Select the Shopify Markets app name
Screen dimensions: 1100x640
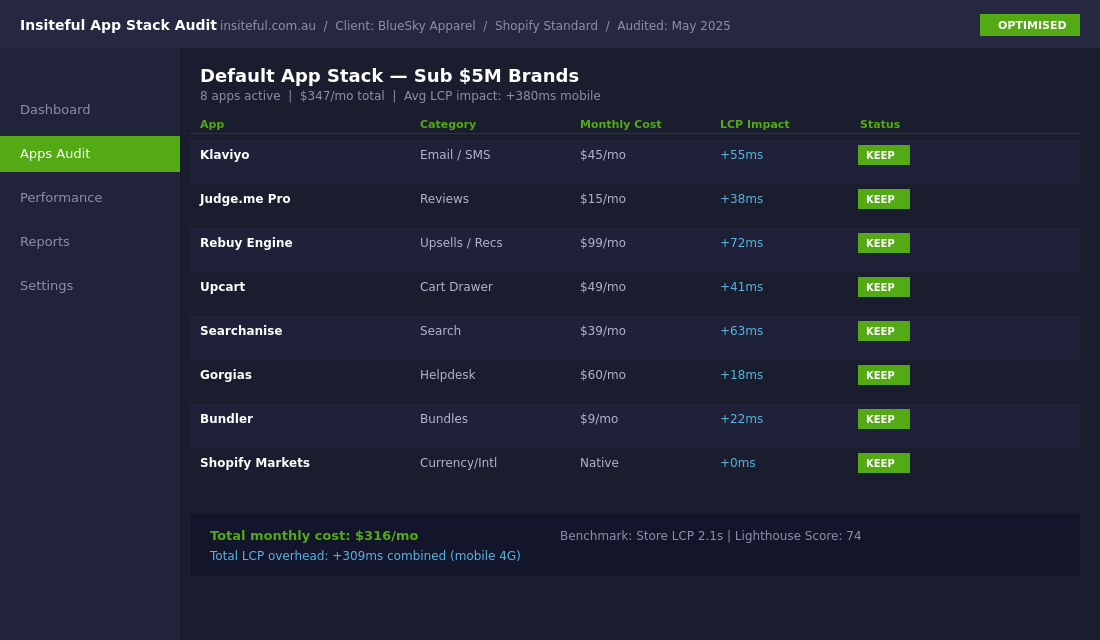[x=255, y=463]
